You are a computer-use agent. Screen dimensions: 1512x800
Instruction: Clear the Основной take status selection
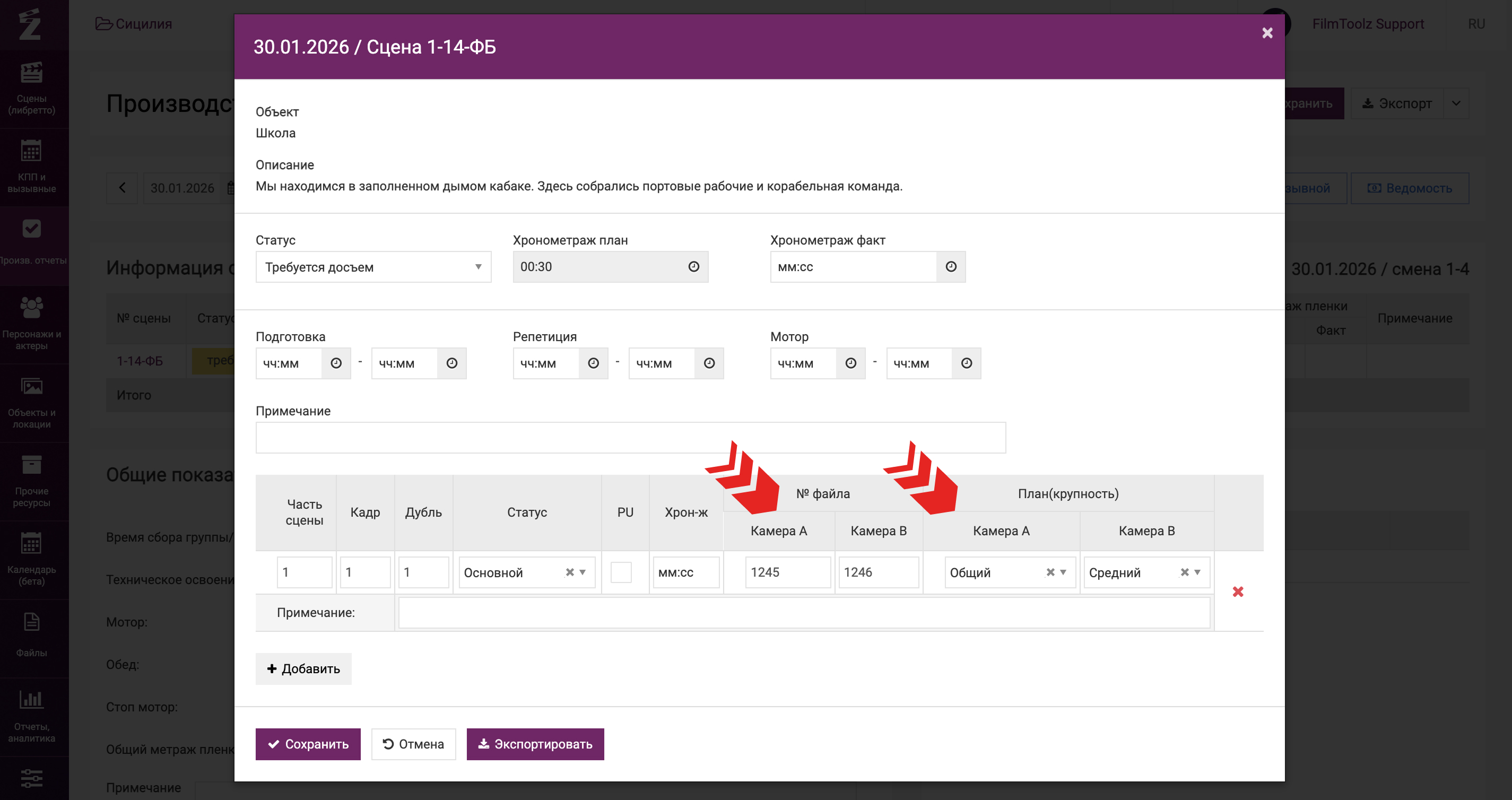point(569,572)
